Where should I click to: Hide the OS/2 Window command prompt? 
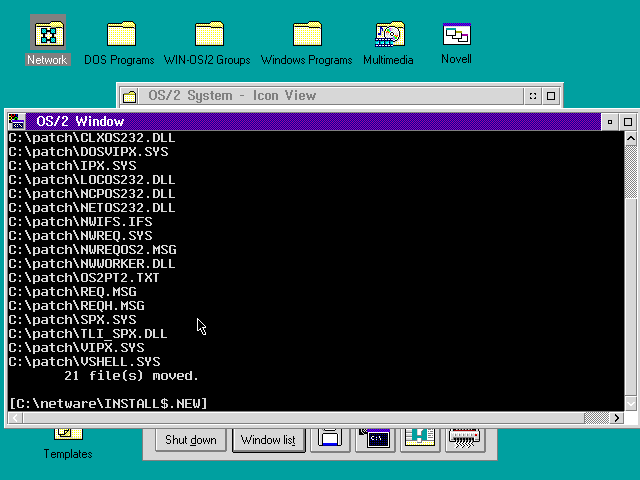[610, 122]
